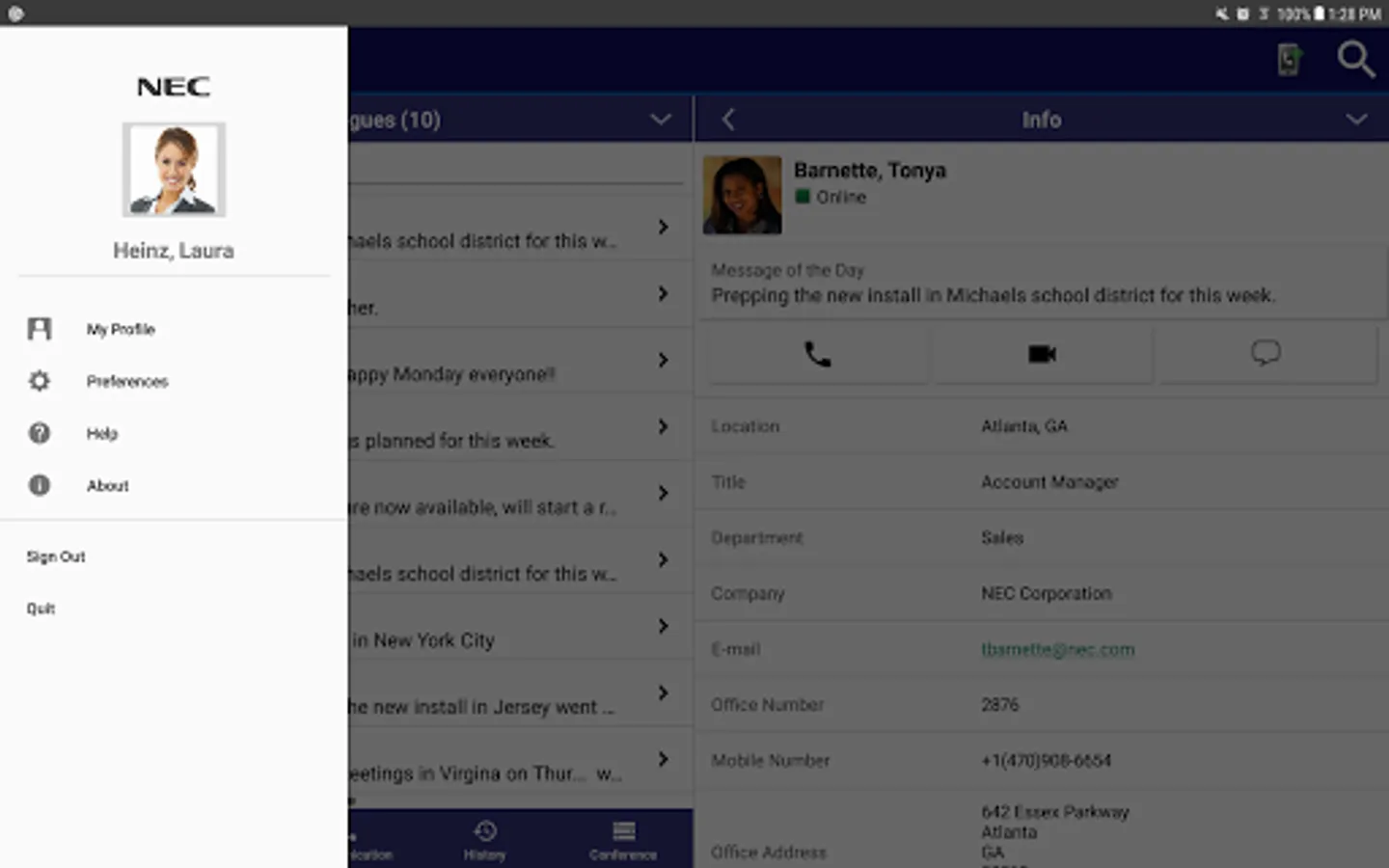Click the About info icon
The height and width of the screenshot is (868, 1389).
click(40, 485)
